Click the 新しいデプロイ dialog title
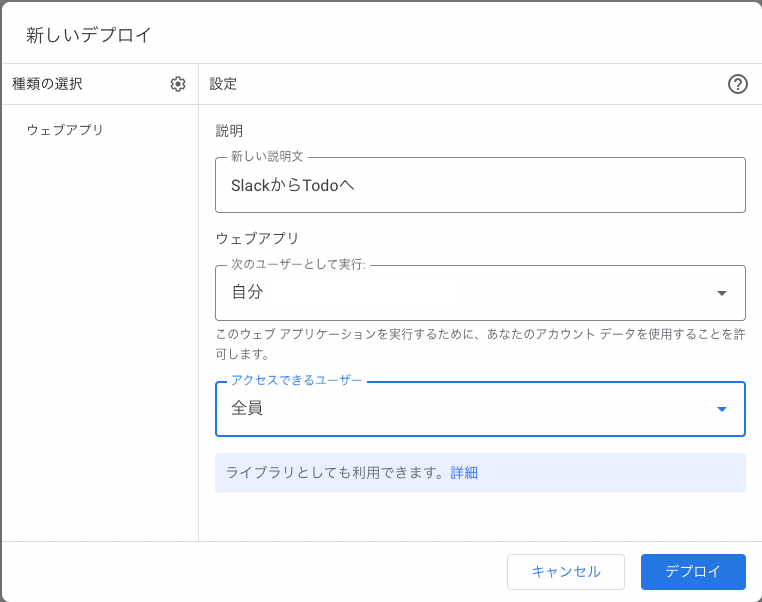This screenshot has width=762, height=602. point(89,35)
